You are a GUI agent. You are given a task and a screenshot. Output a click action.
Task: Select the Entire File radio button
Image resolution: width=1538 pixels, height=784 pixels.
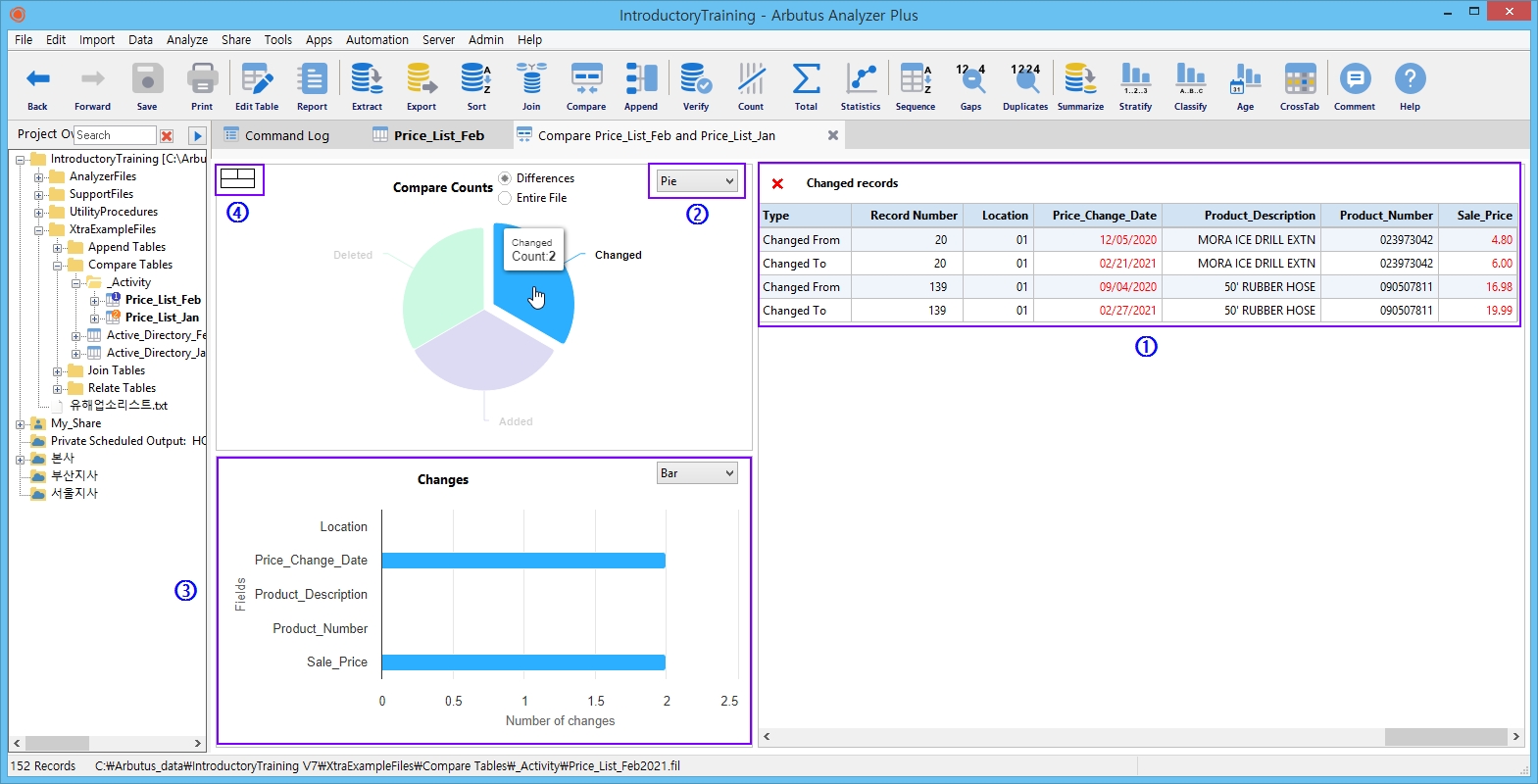(505, 198)
